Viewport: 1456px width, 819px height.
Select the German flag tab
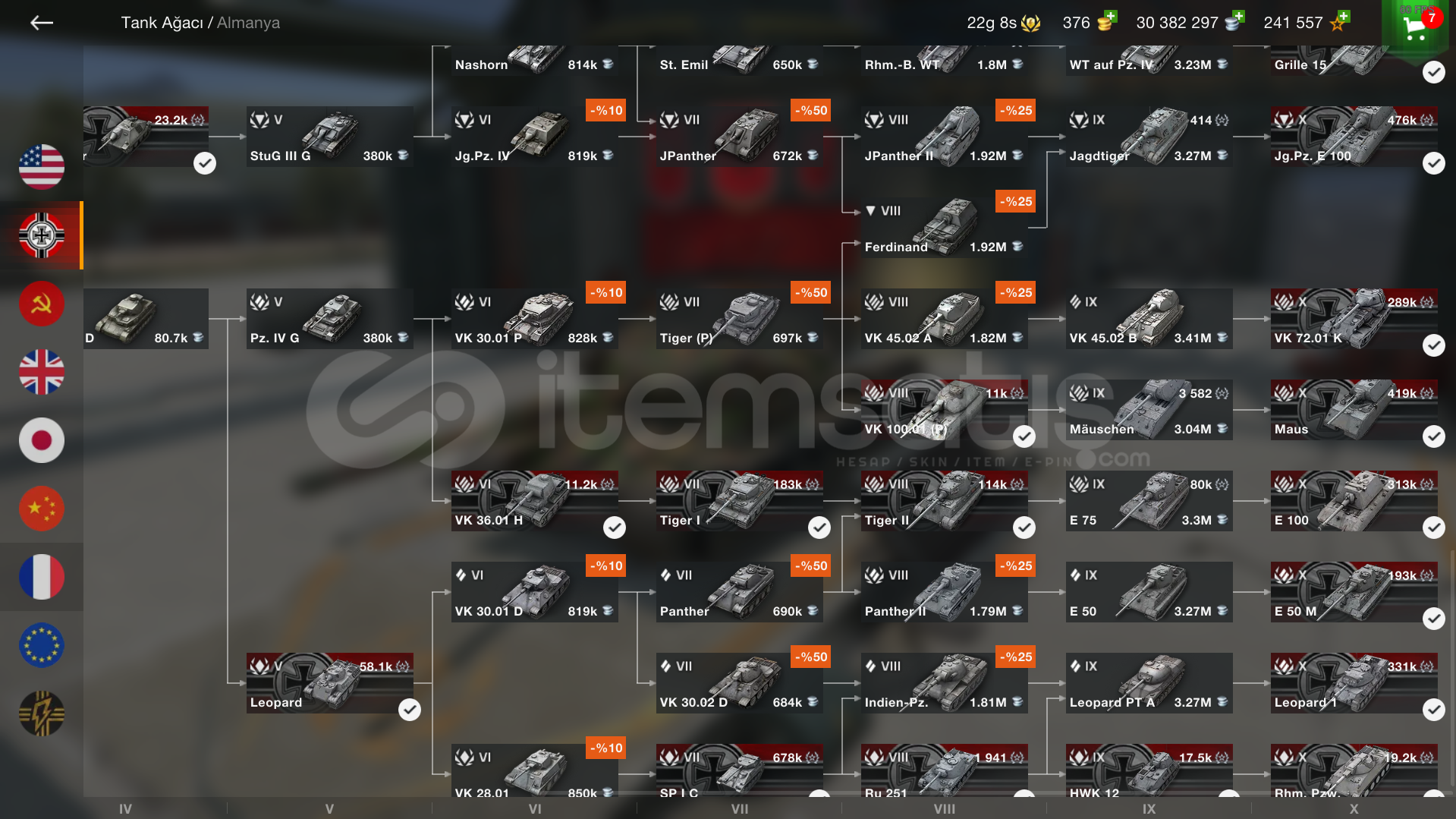[42, 235]
